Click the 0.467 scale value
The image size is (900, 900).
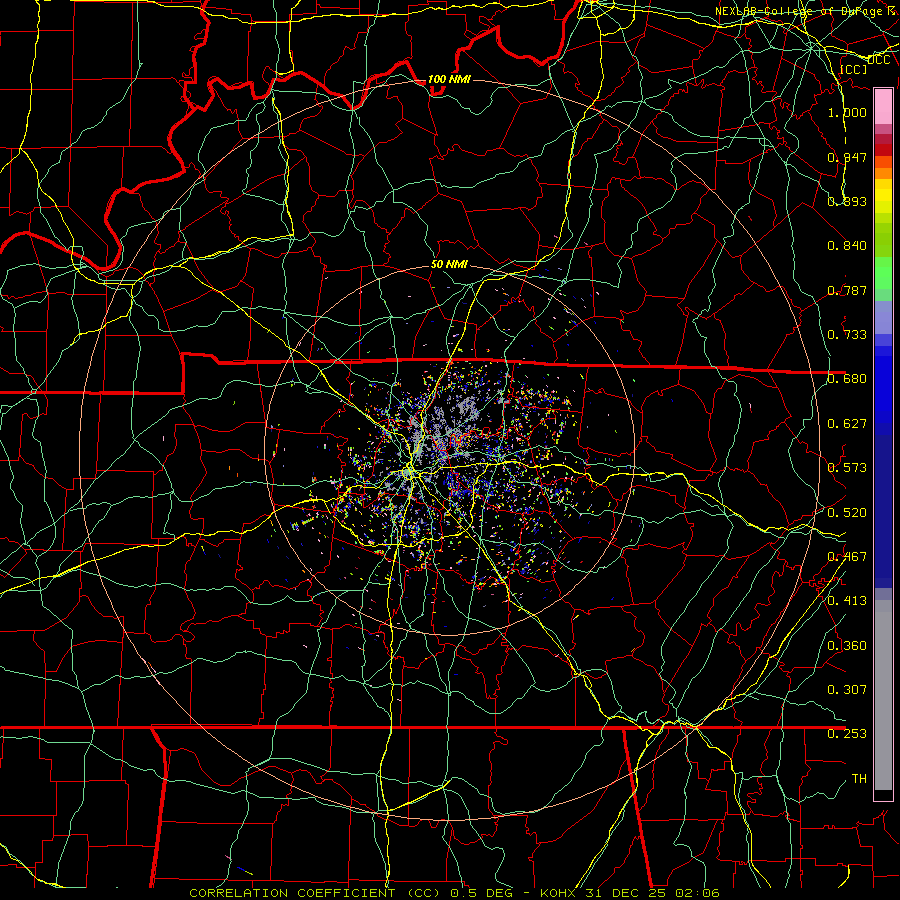point(847,557)
